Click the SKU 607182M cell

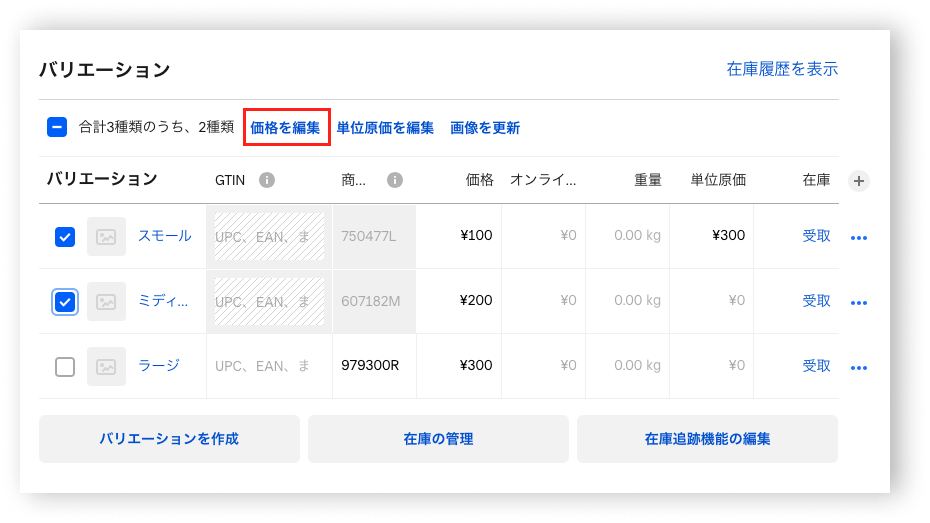374,301
